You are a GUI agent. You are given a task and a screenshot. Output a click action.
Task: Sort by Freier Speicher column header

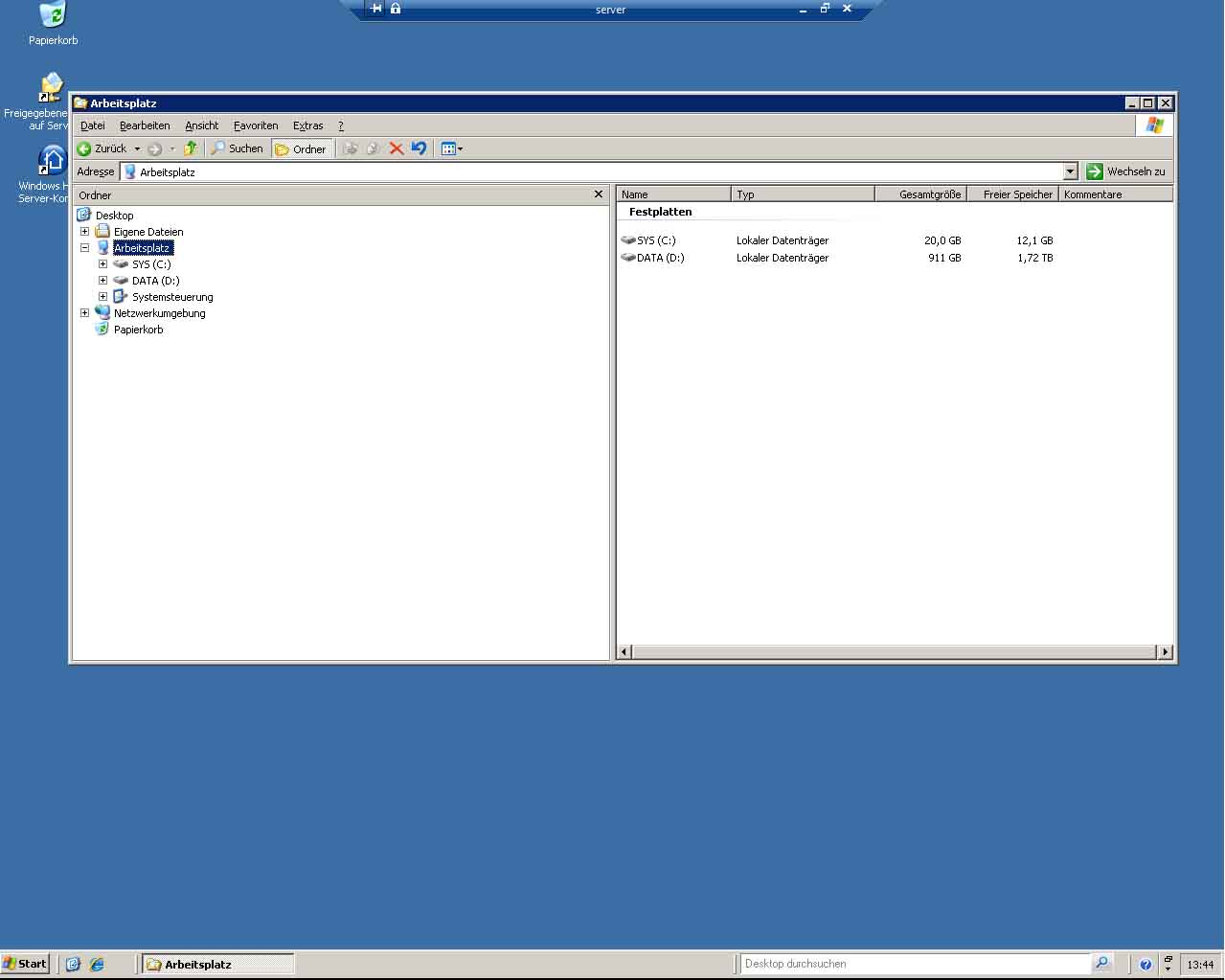1012,194
